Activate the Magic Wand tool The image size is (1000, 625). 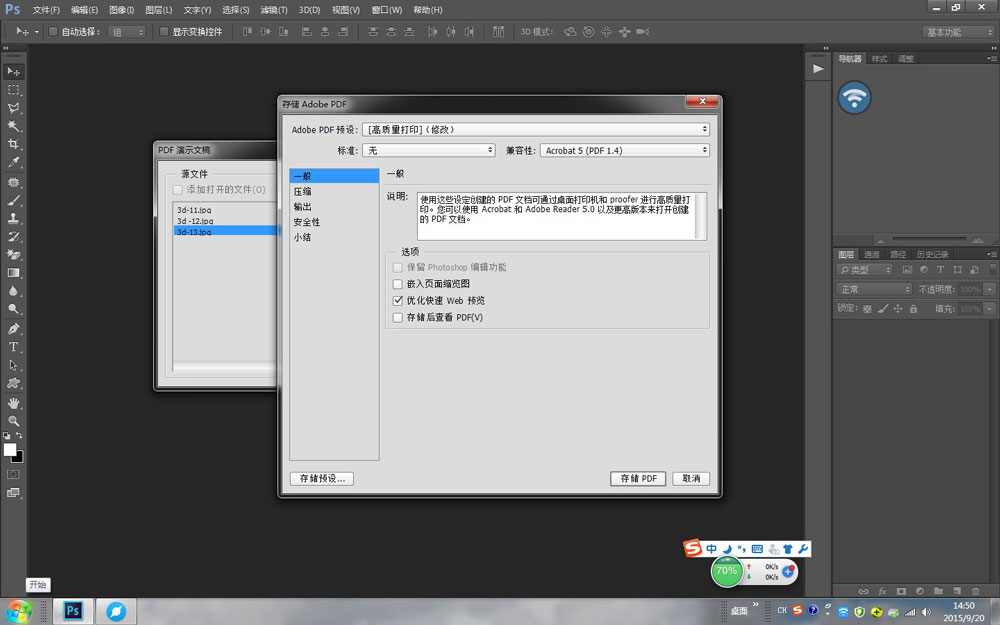pyautogui.click(x=13, y=126)
